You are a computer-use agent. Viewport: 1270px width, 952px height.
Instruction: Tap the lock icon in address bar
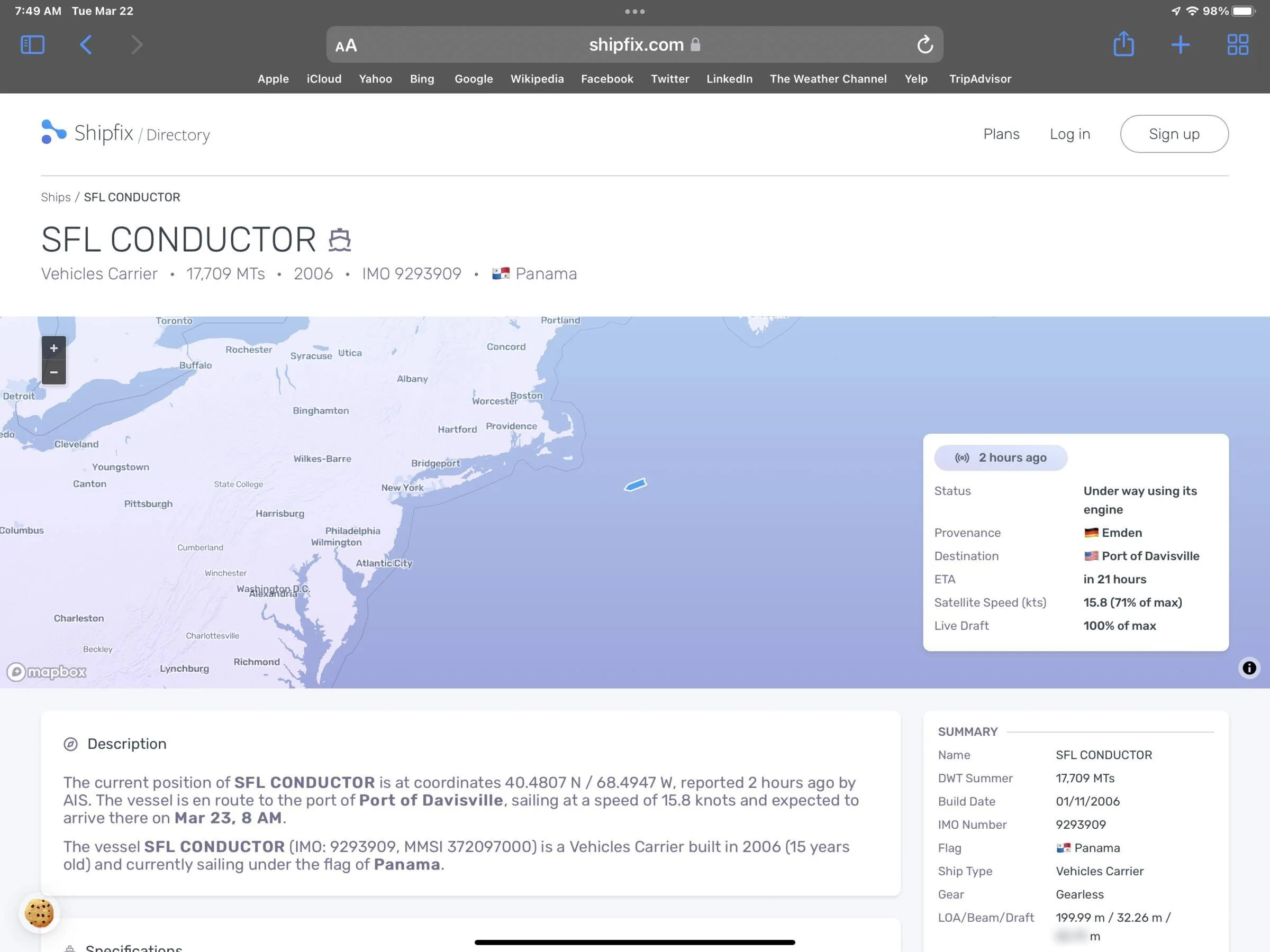coord(695,44)
